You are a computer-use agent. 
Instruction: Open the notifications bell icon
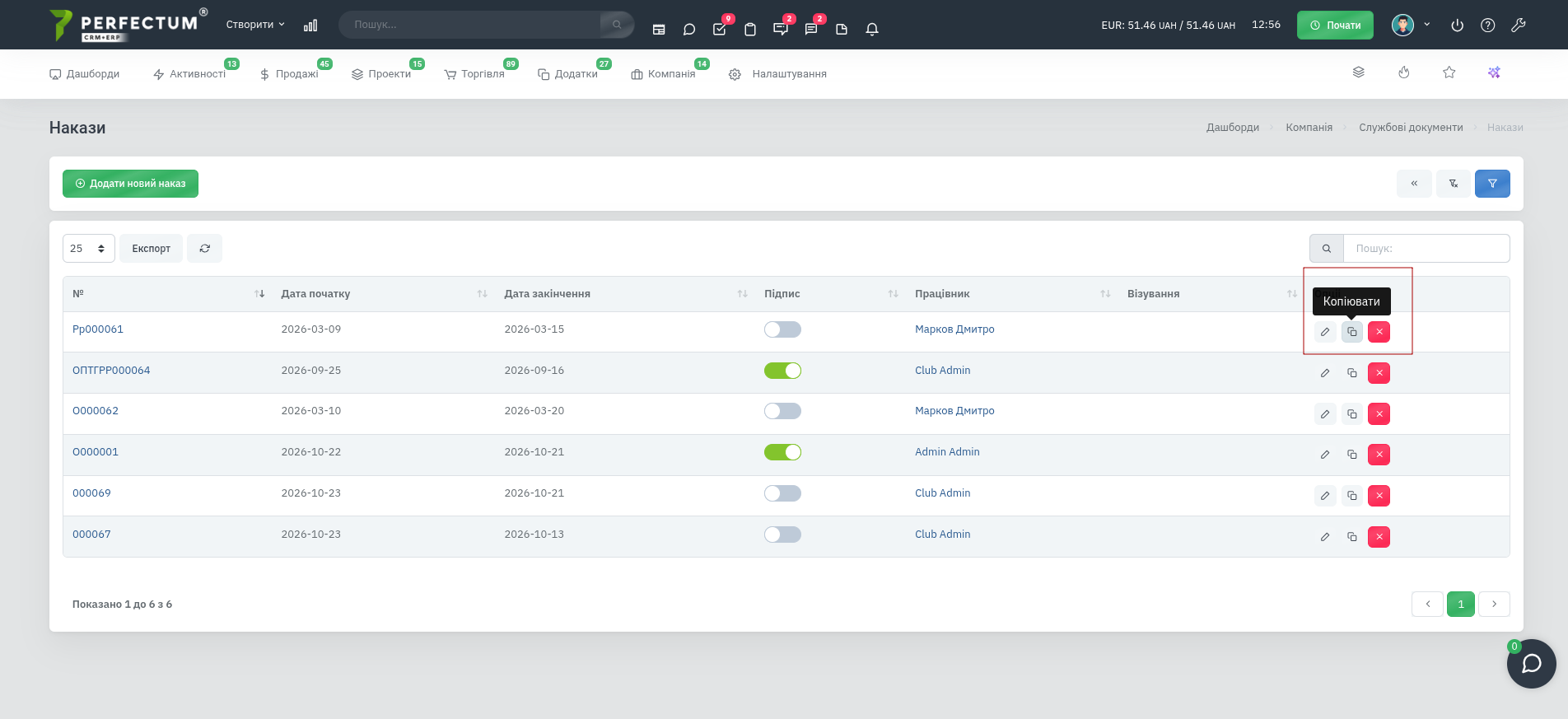tap(872, 29)
